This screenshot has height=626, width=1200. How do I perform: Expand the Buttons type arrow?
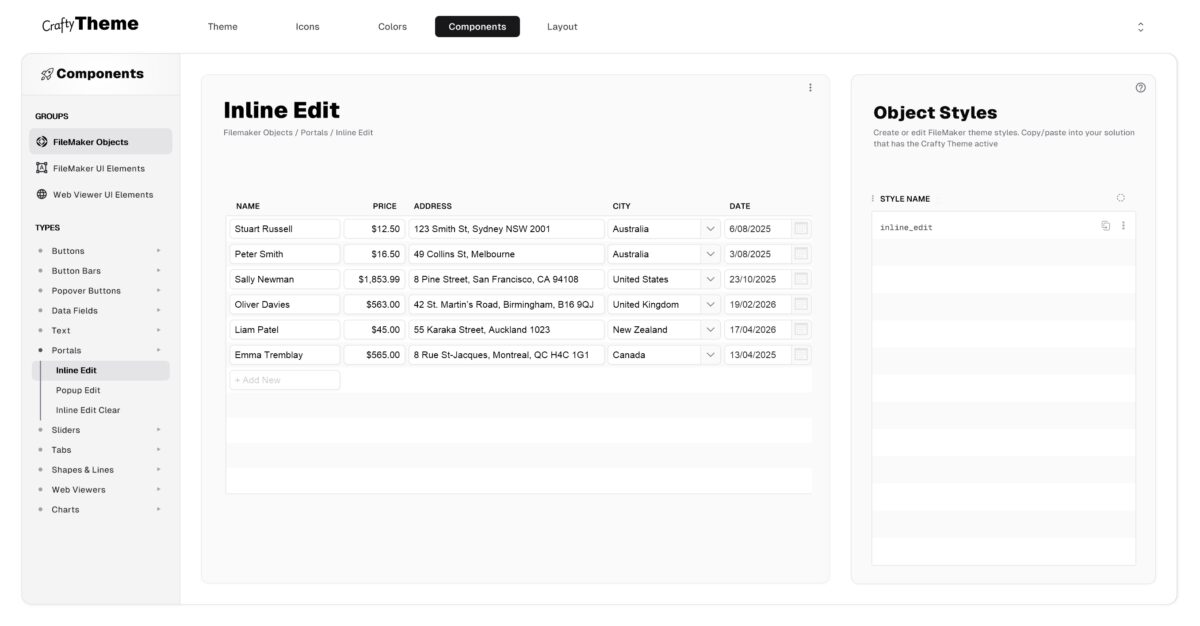click(x=158, y=251)
